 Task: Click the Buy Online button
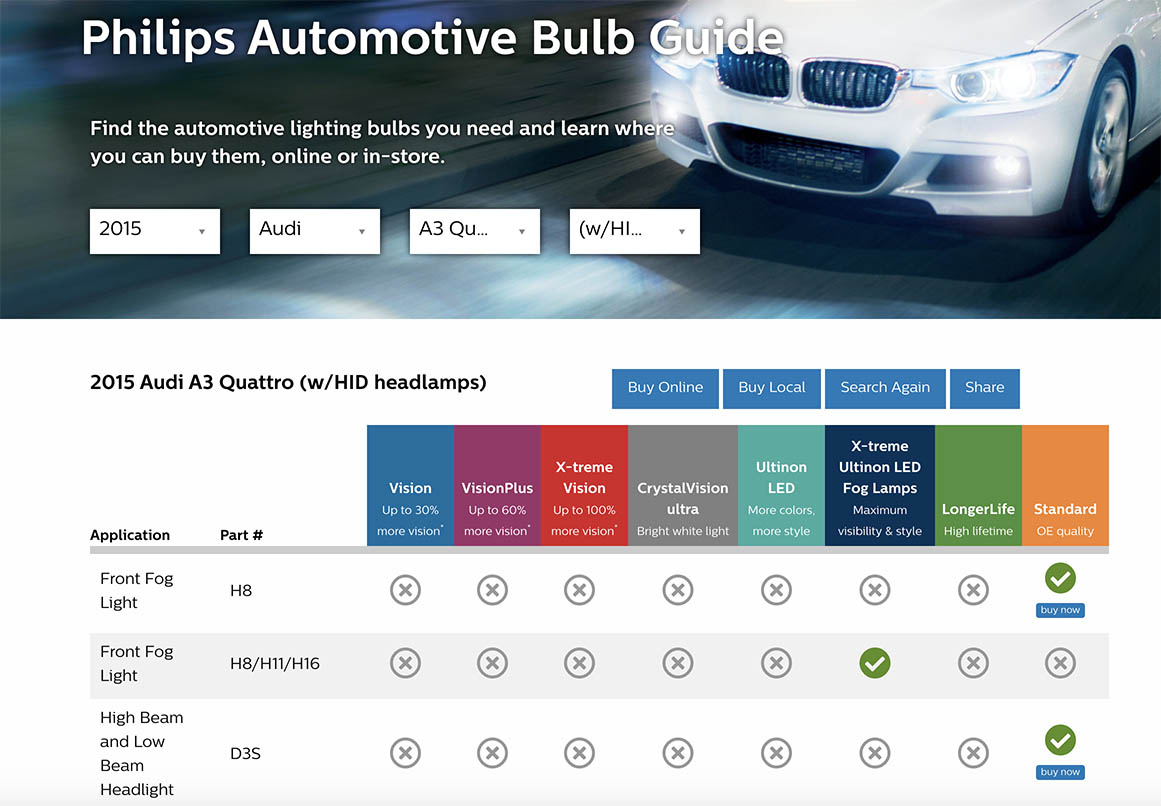[665, 389]
